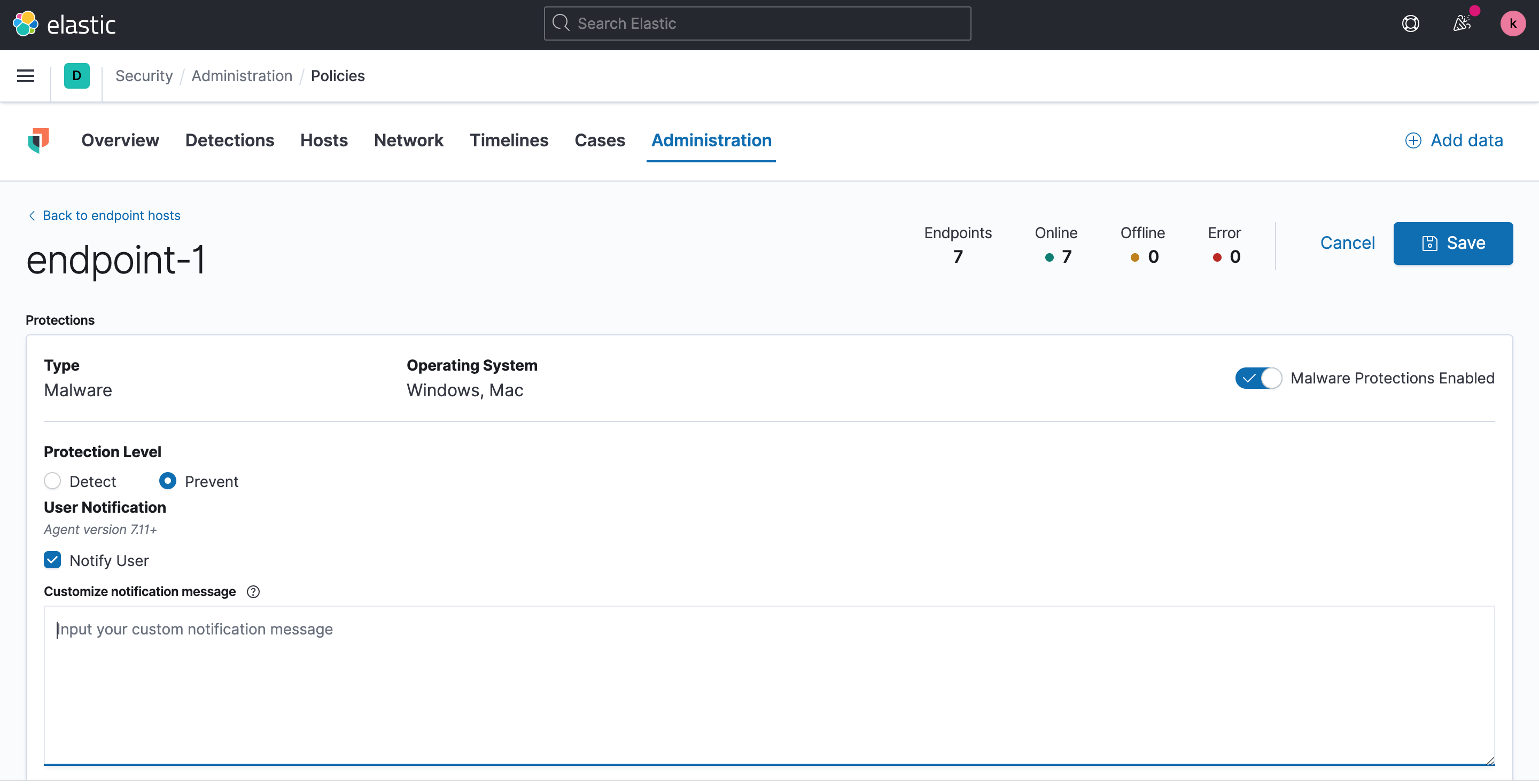Click the back chevron before endpoint hosts

32,216
